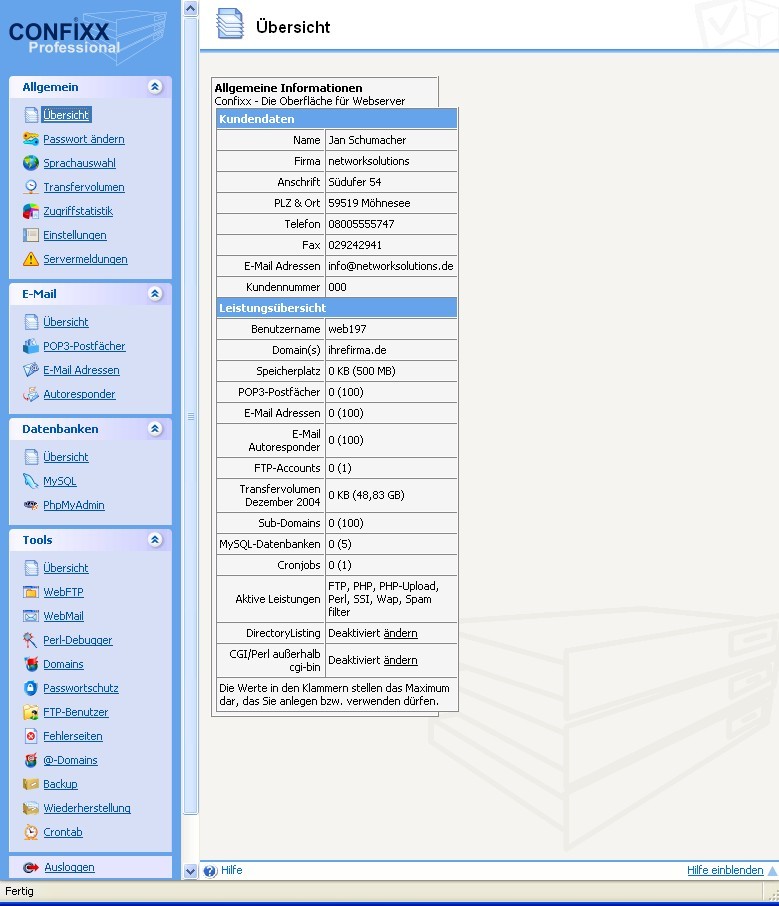
Task: Click the Backup box icon
Action: (31, 784)
